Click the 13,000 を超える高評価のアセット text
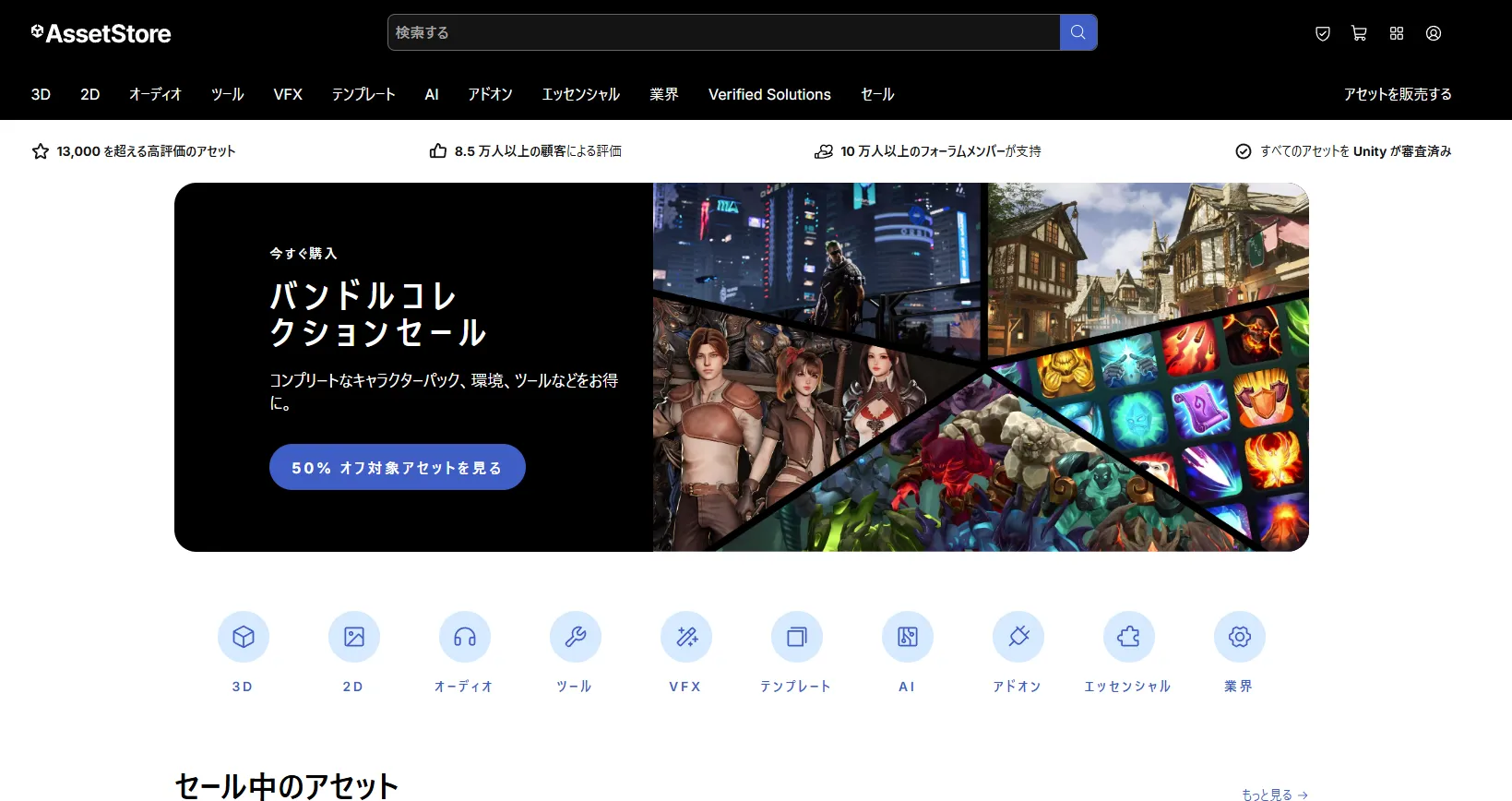 (x=146, y=151)
